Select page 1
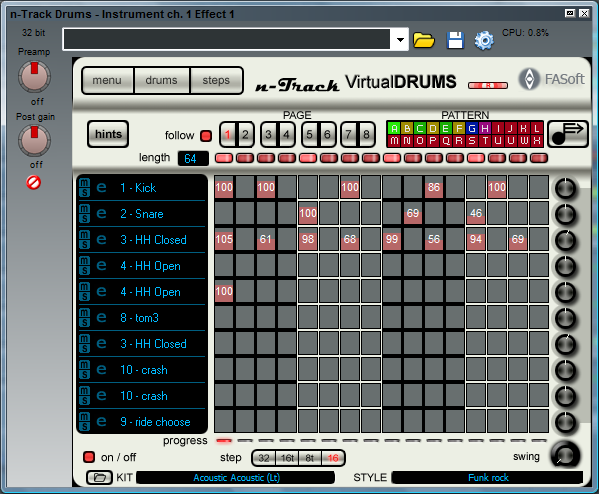Screen dimensions: 599x494 pos(228,134)
